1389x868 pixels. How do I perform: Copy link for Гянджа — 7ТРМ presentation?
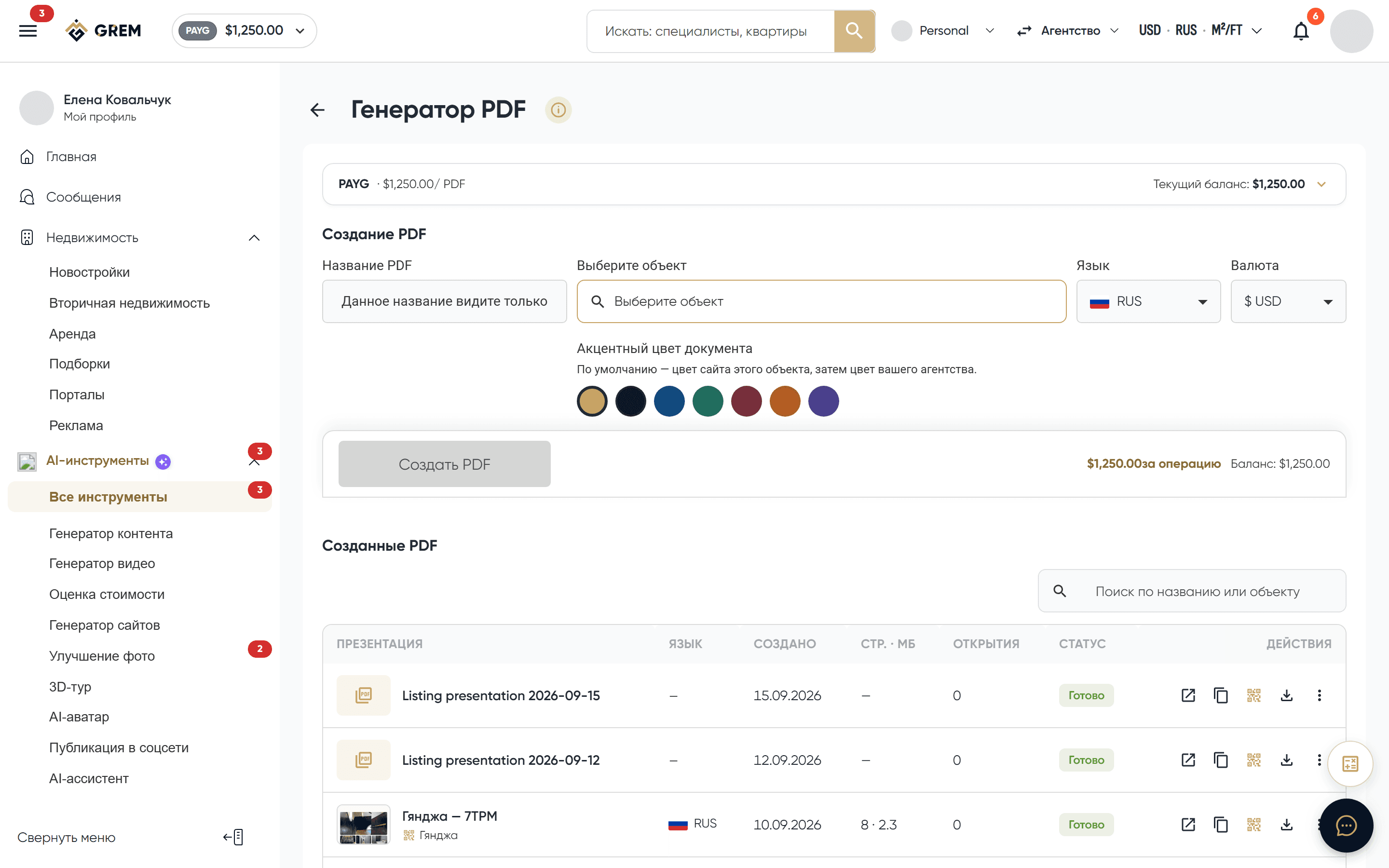coord(1221,825)
